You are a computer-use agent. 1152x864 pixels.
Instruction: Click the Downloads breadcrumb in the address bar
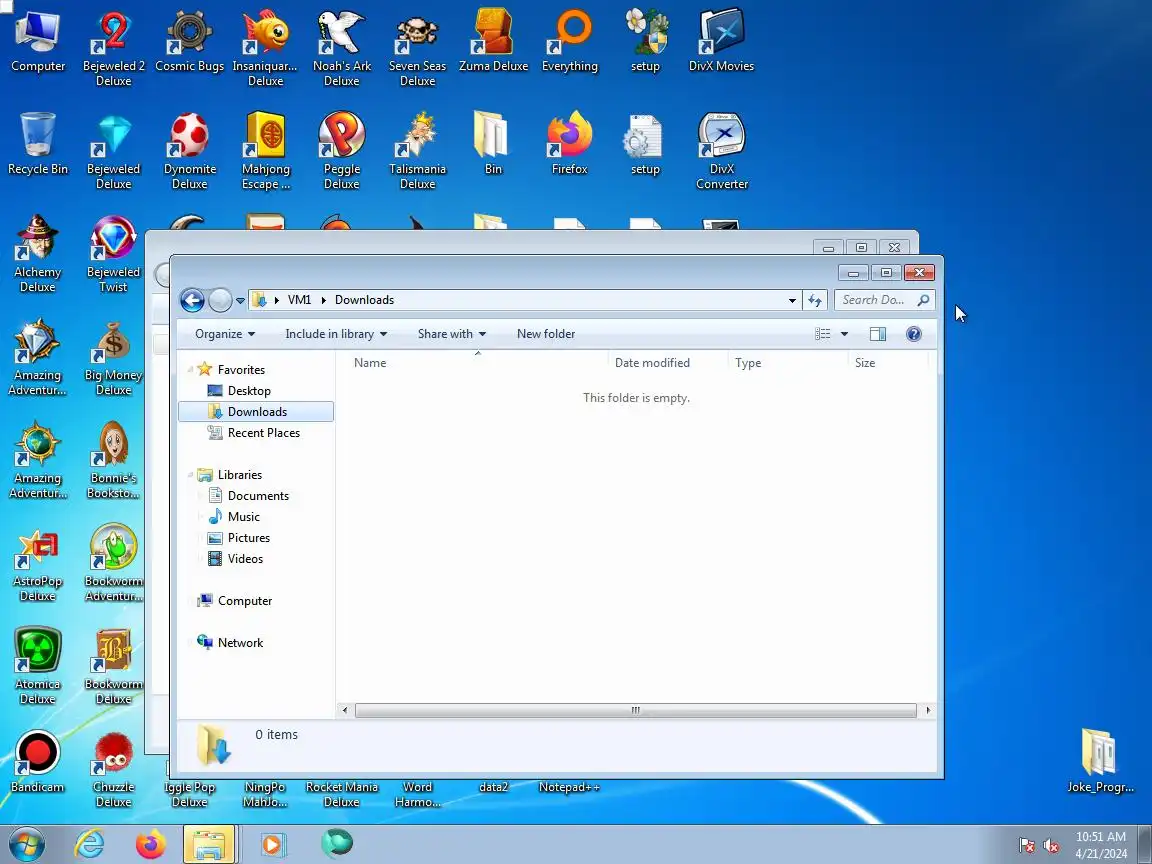point(364,300)
